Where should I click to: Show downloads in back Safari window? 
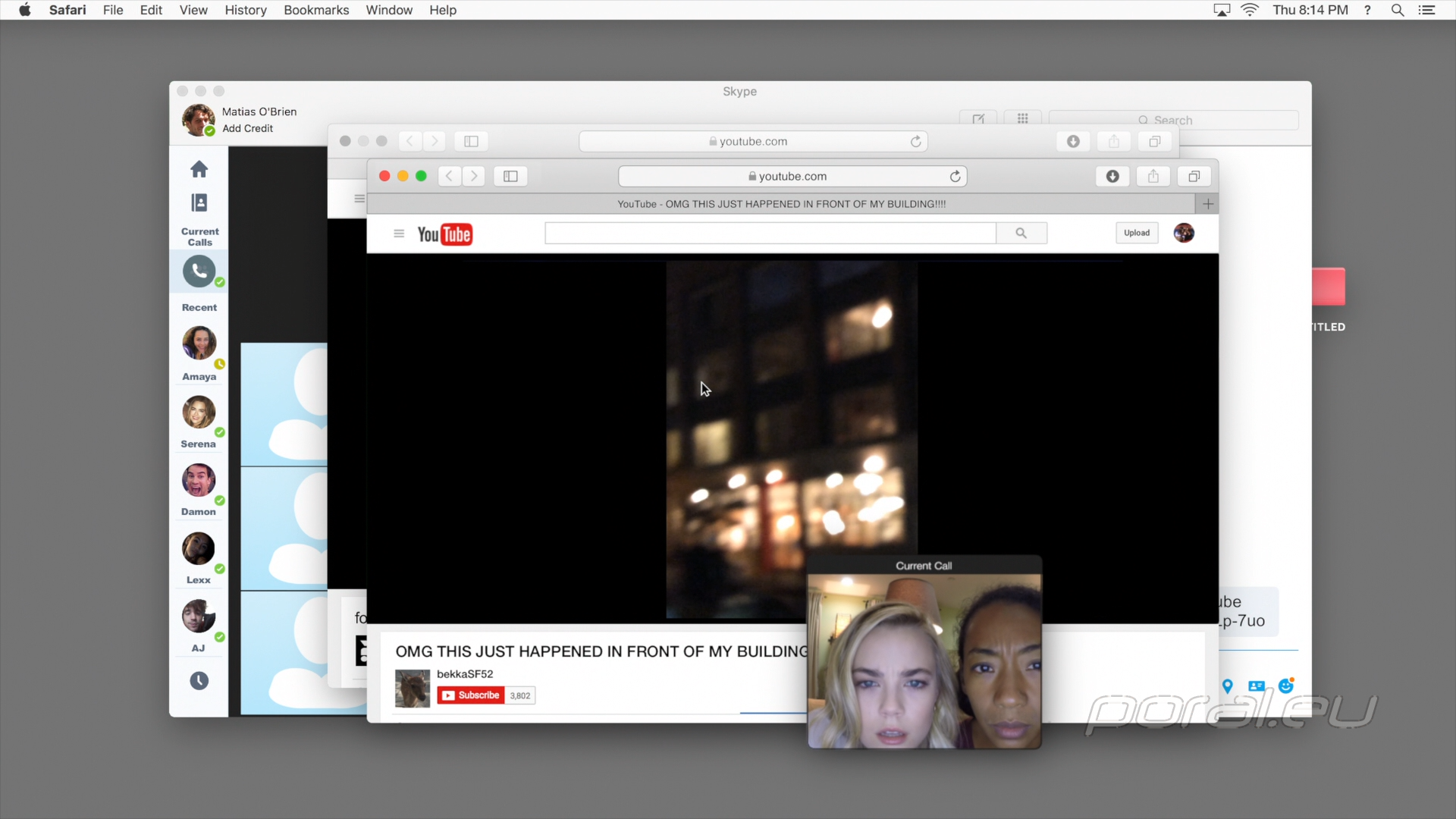pyautogui.click(x=1073, y=141)
